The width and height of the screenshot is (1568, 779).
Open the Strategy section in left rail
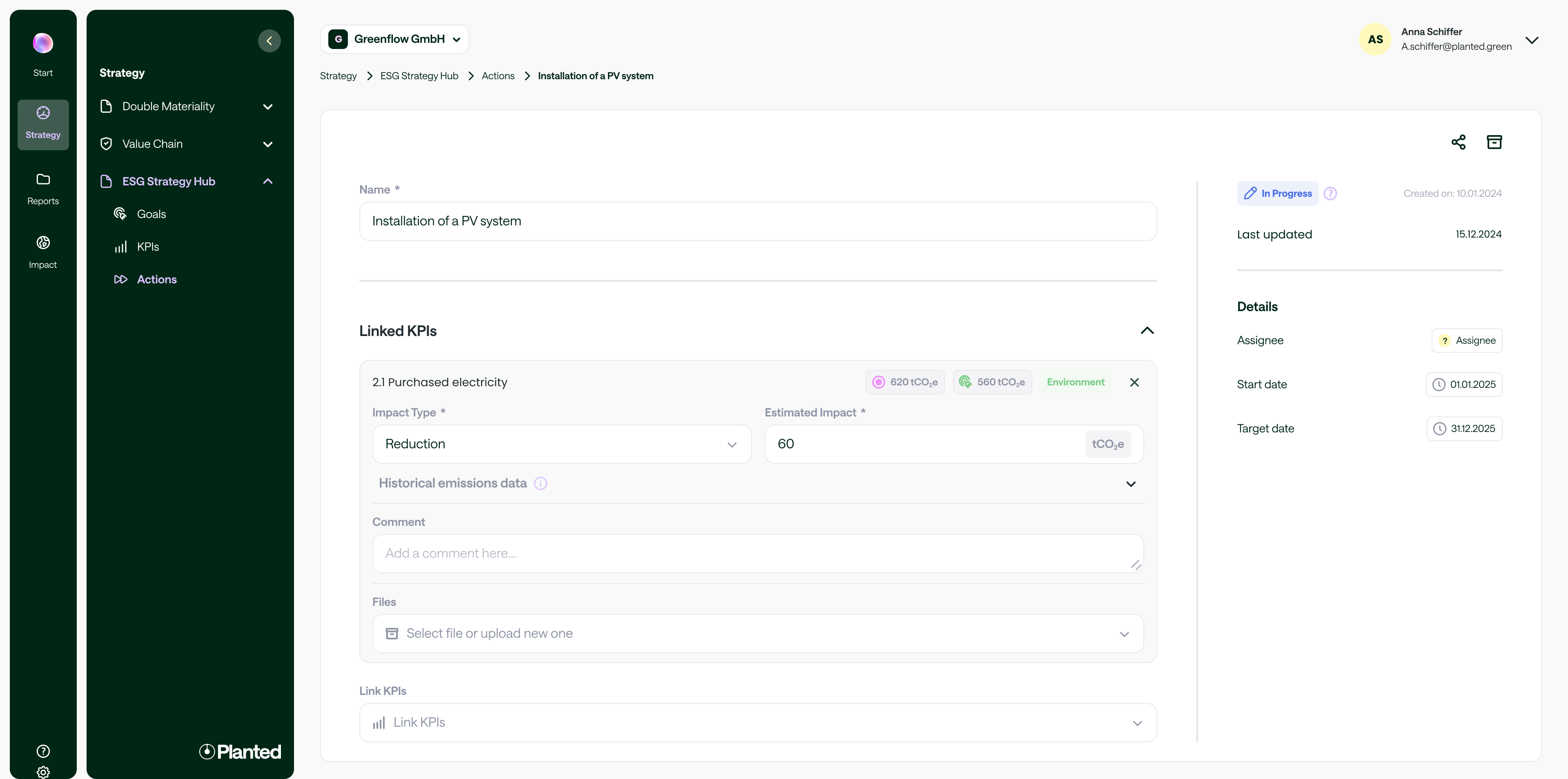42,124
